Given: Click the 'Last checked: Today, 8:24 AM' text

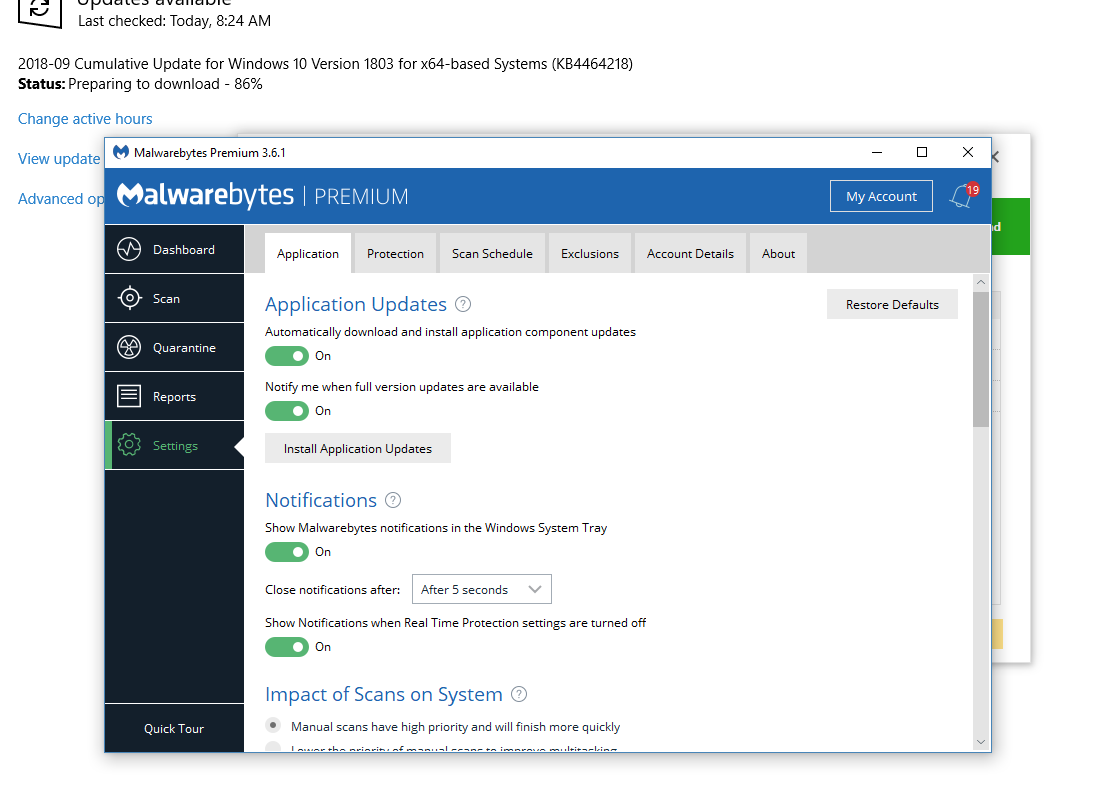Looking at the screenshot, I should (x=174, y=21).
